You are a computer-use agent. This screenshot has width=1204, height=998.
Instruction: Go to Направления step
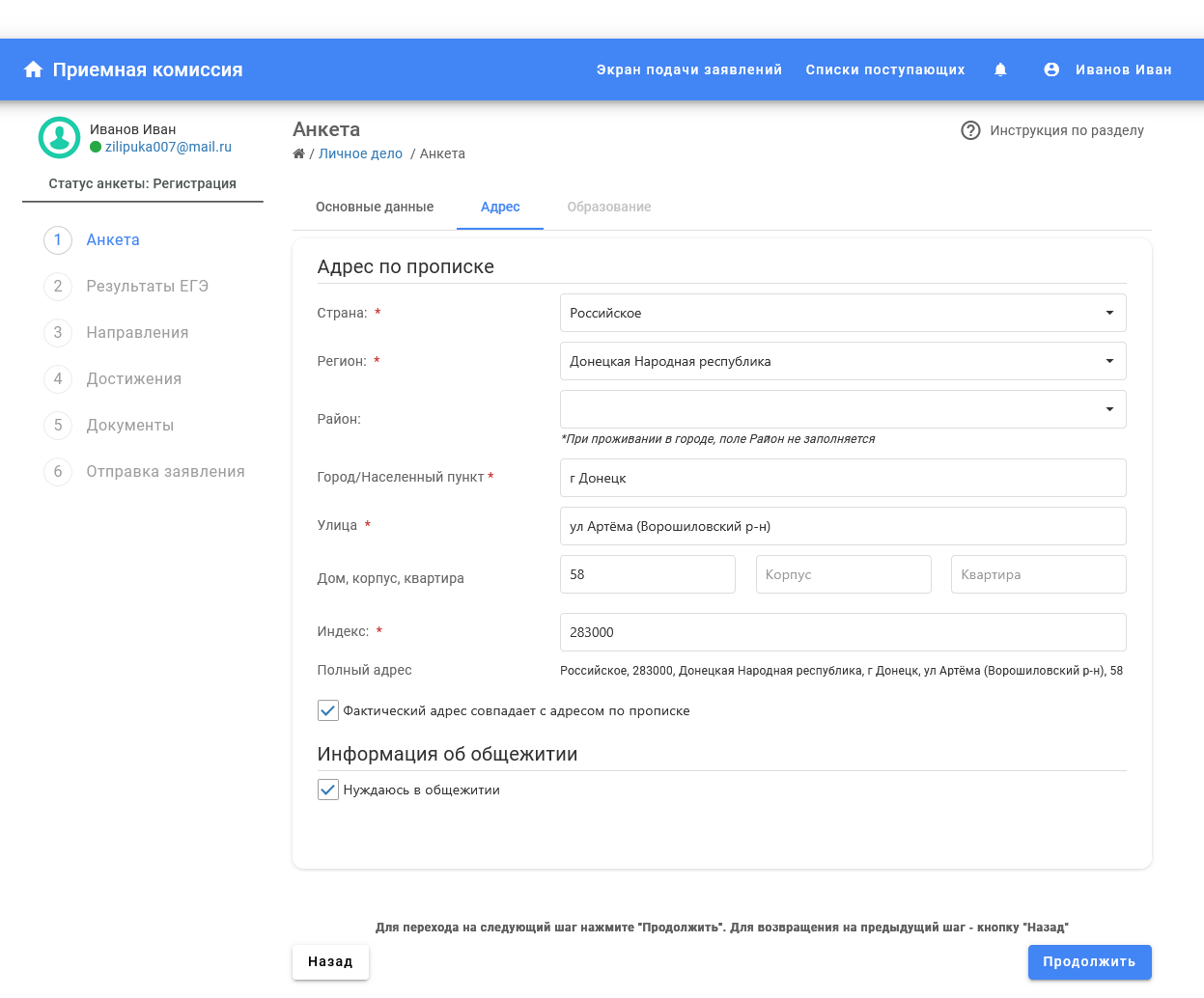tap(137, 333)
